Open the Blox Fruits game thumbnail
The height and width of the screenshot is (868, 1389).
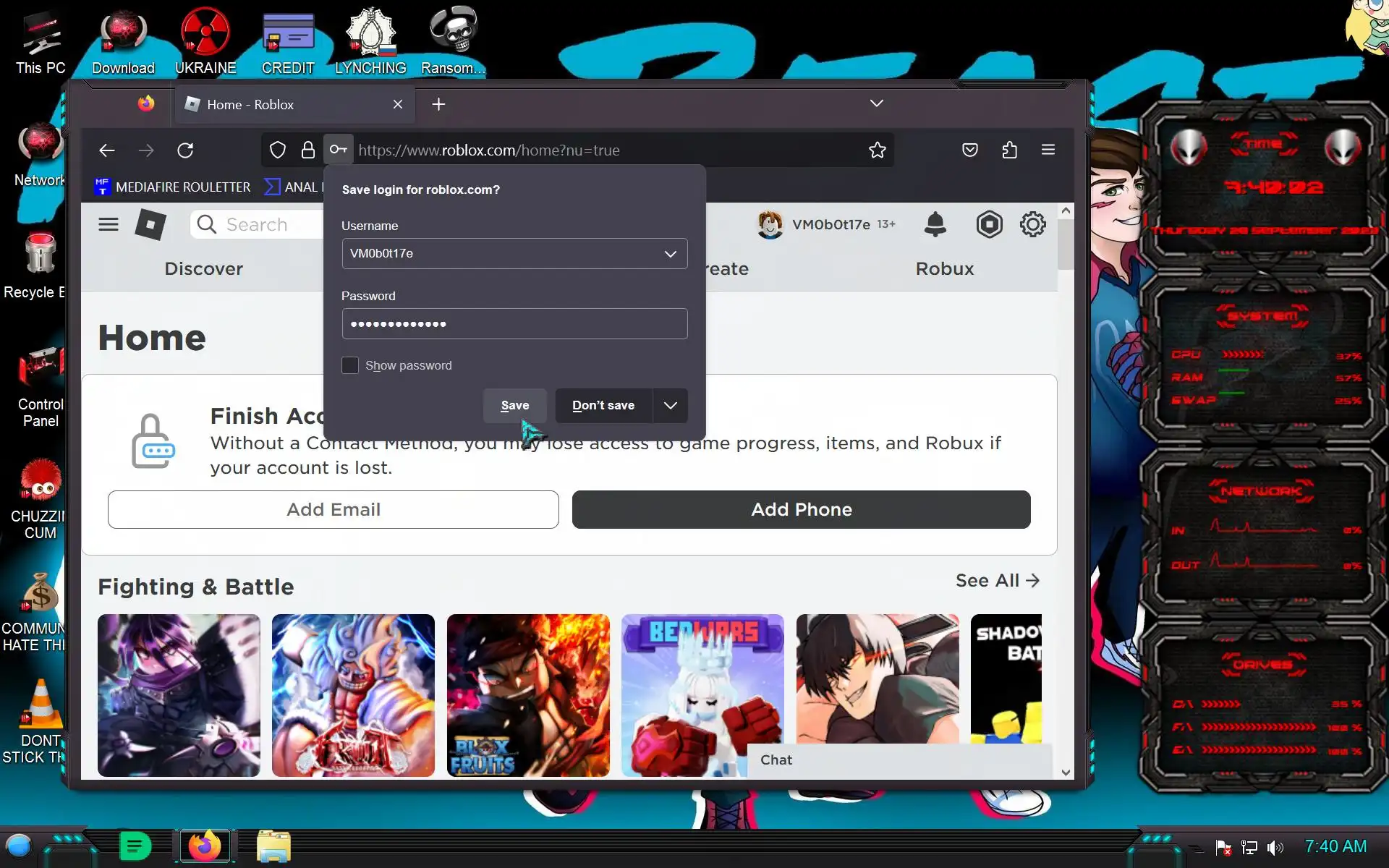point(527,694)
